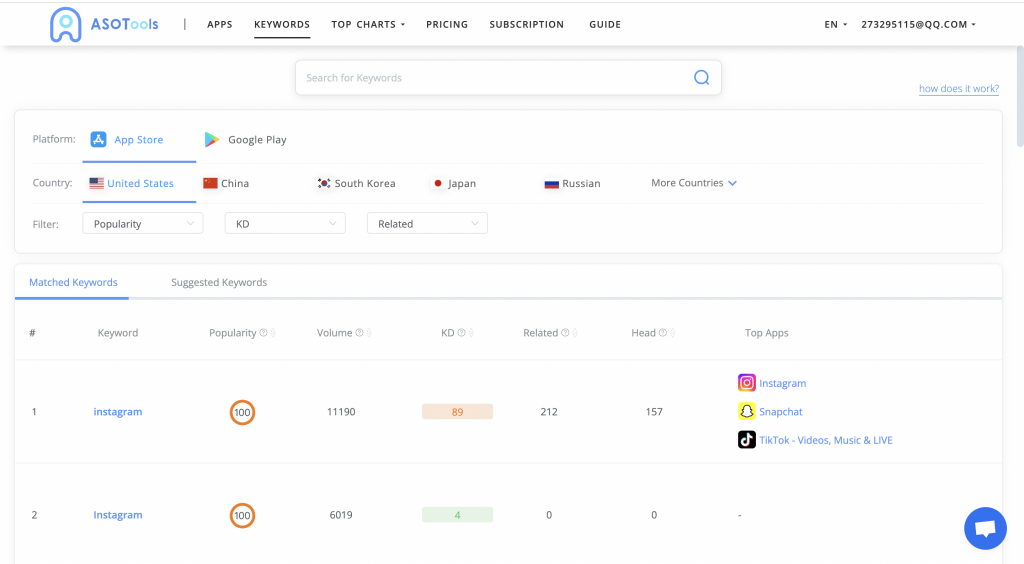Viewport: 1024px width, 564px height.
Task: Click the search magnifier icon
Action: [701, 78]
